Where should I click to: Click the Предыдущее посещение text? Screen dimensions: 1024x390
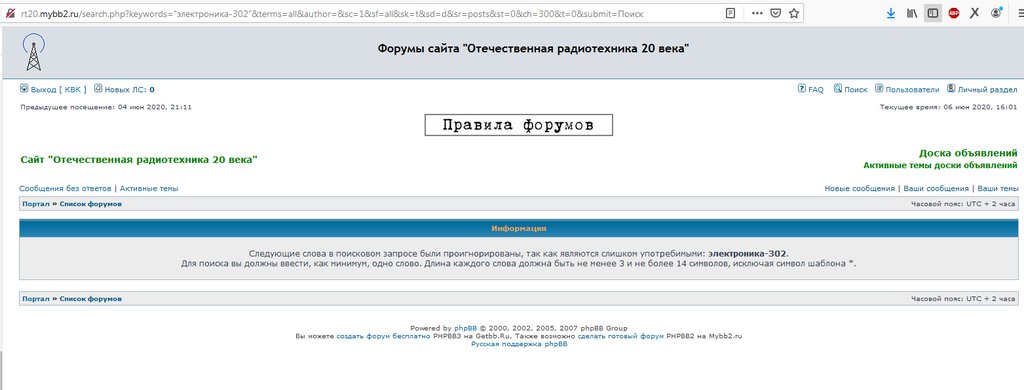click(106, 106)
